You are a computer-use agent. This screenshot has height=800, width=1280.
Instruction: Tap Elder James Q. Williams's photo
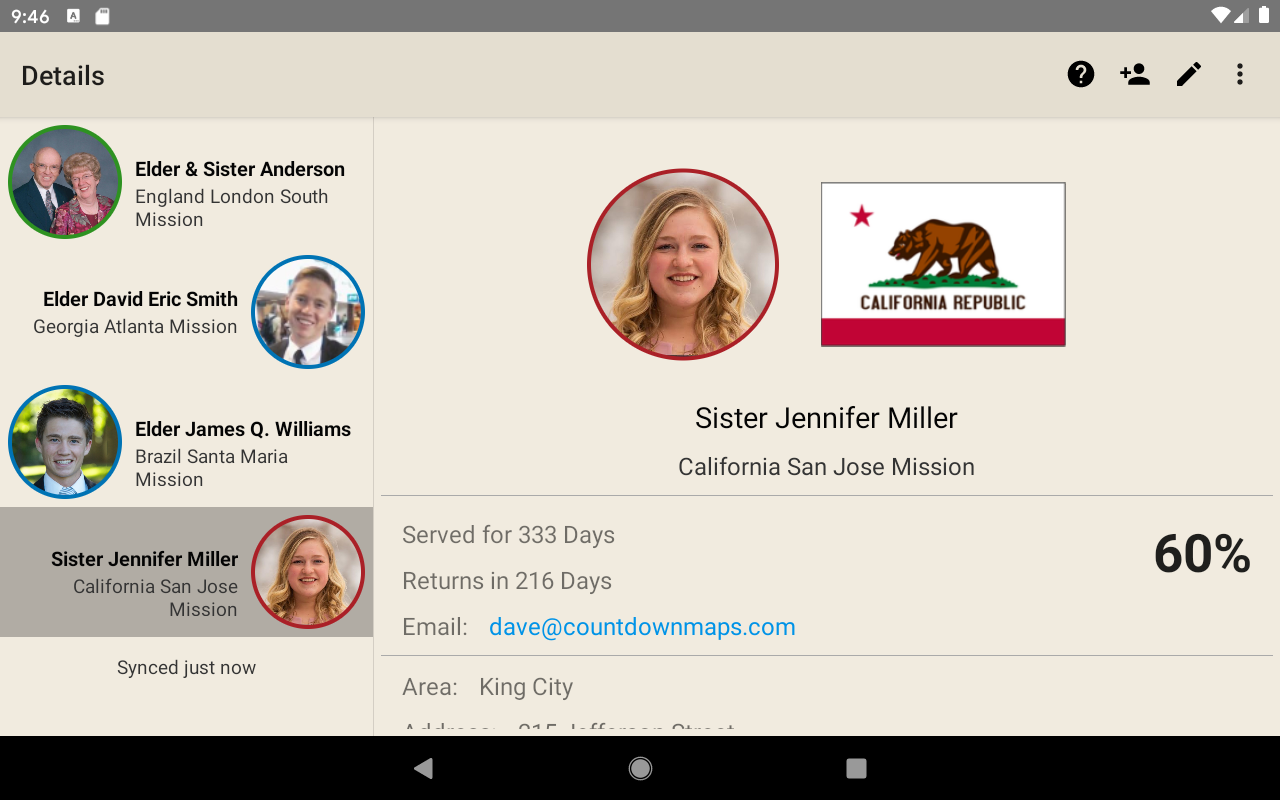point(65,442)
